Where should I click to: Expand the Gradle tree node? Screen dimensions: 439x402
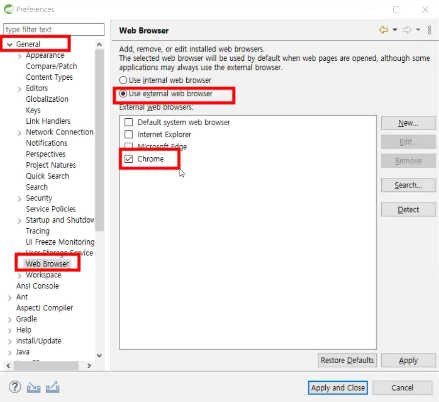tap(10, 319)
